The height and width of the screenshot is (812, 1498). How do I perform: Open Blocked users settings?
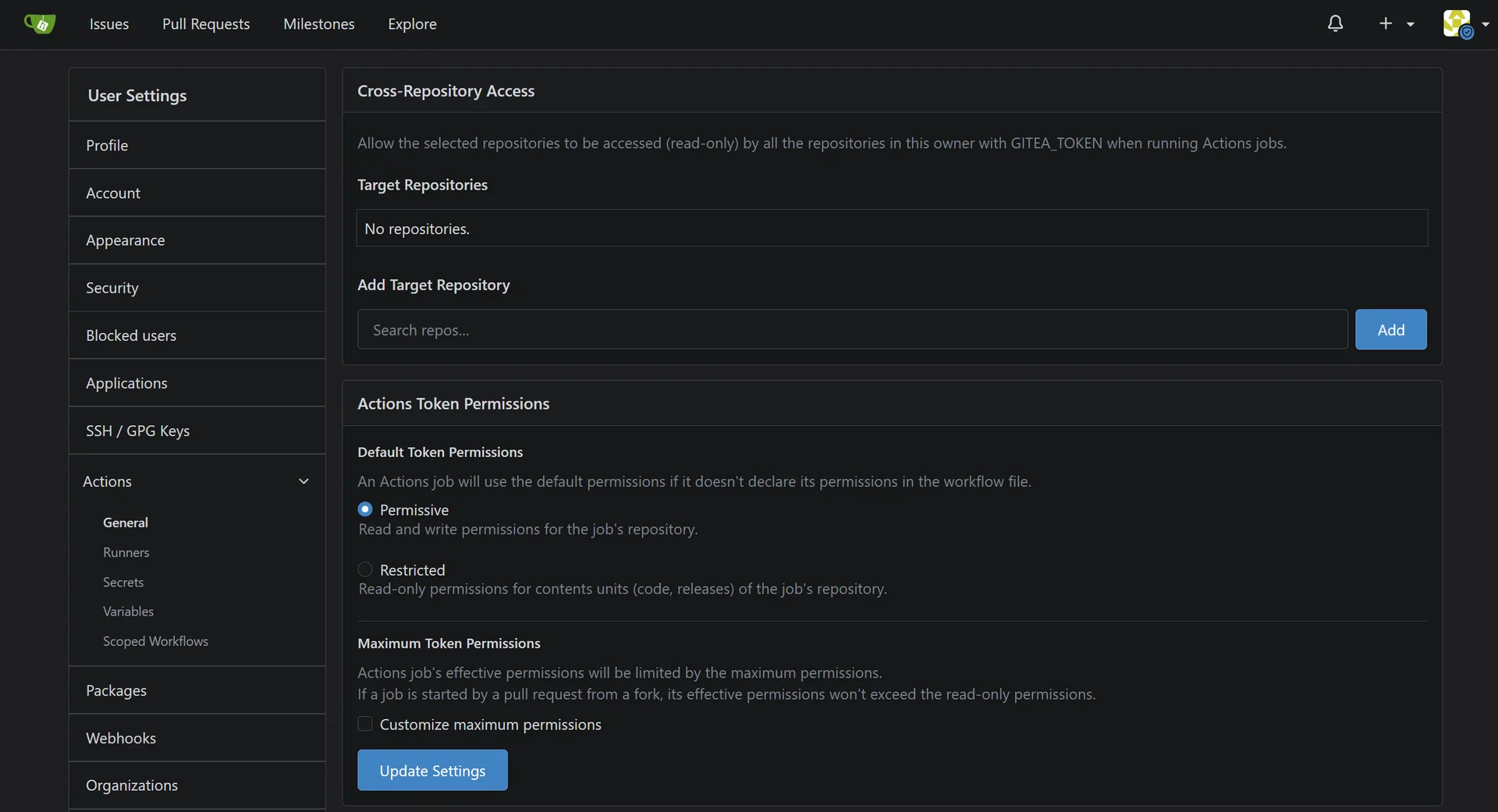[x=197, y=335]
